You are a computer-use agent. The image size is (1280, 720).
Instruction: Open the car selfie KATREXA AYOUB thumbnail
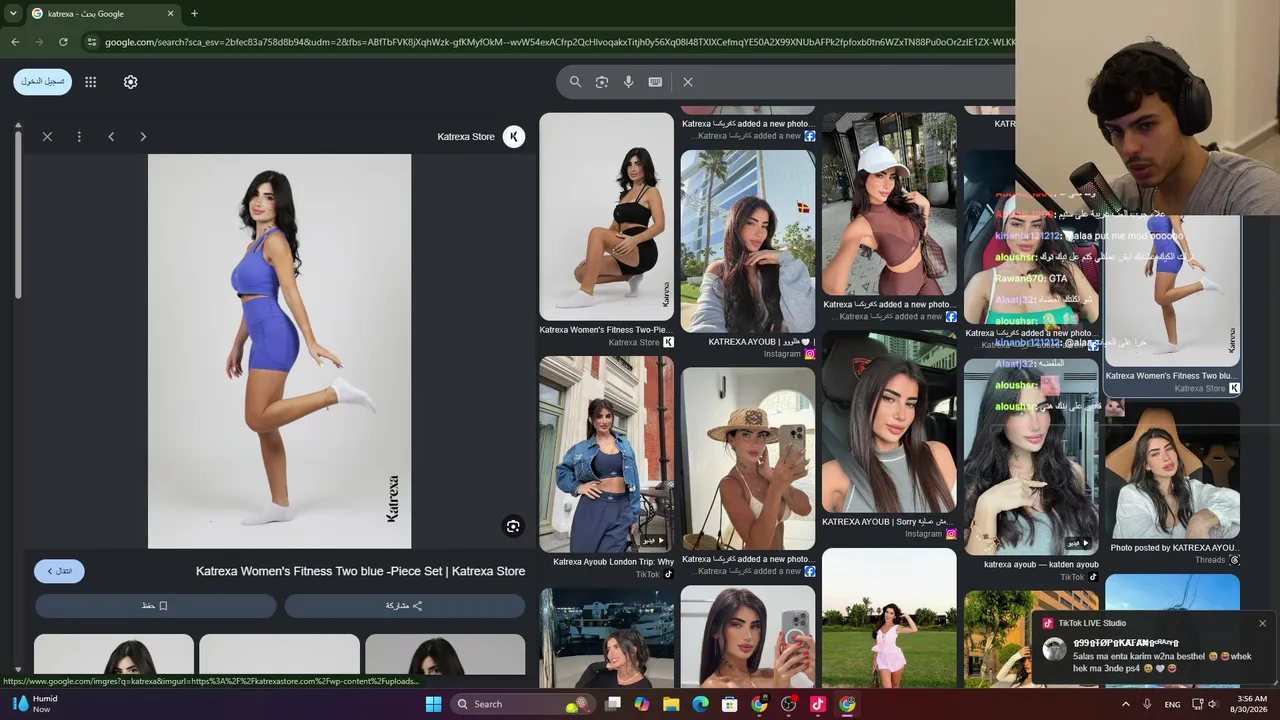889,421
